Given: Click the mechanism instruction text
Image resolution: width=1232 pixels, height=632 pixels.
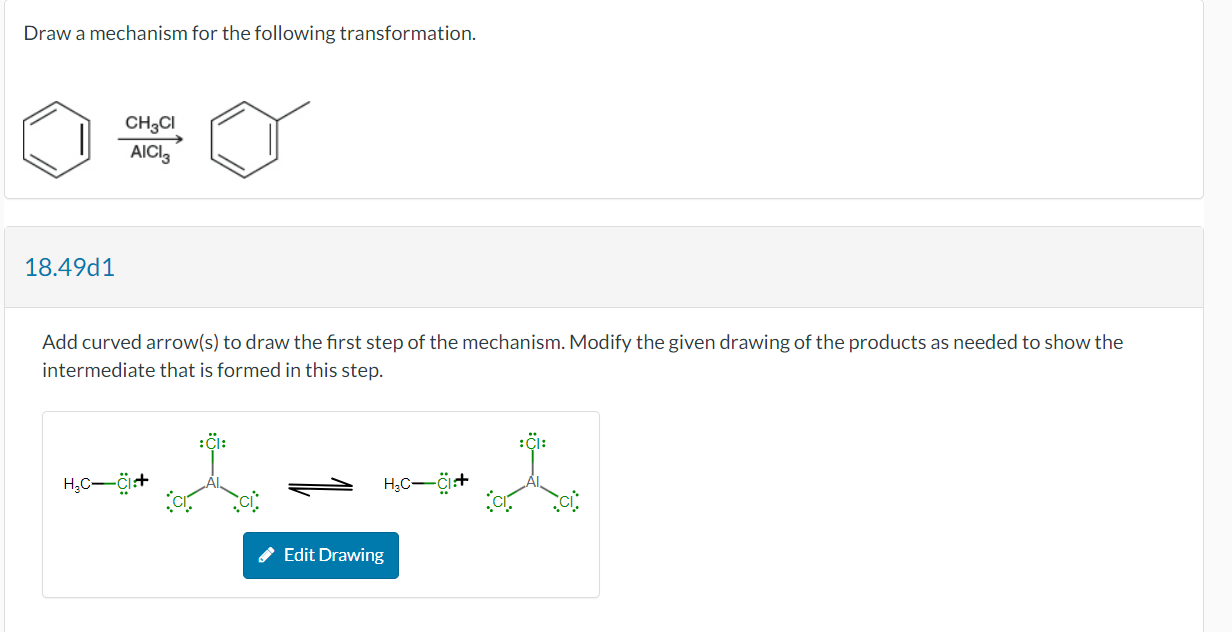Looking at the screenshot, I should (582, 355).
